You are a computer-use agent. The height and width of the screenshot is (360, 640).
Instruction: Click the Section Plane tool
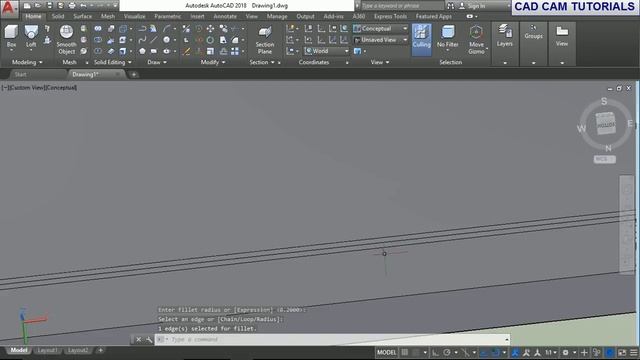pos(264,40)
